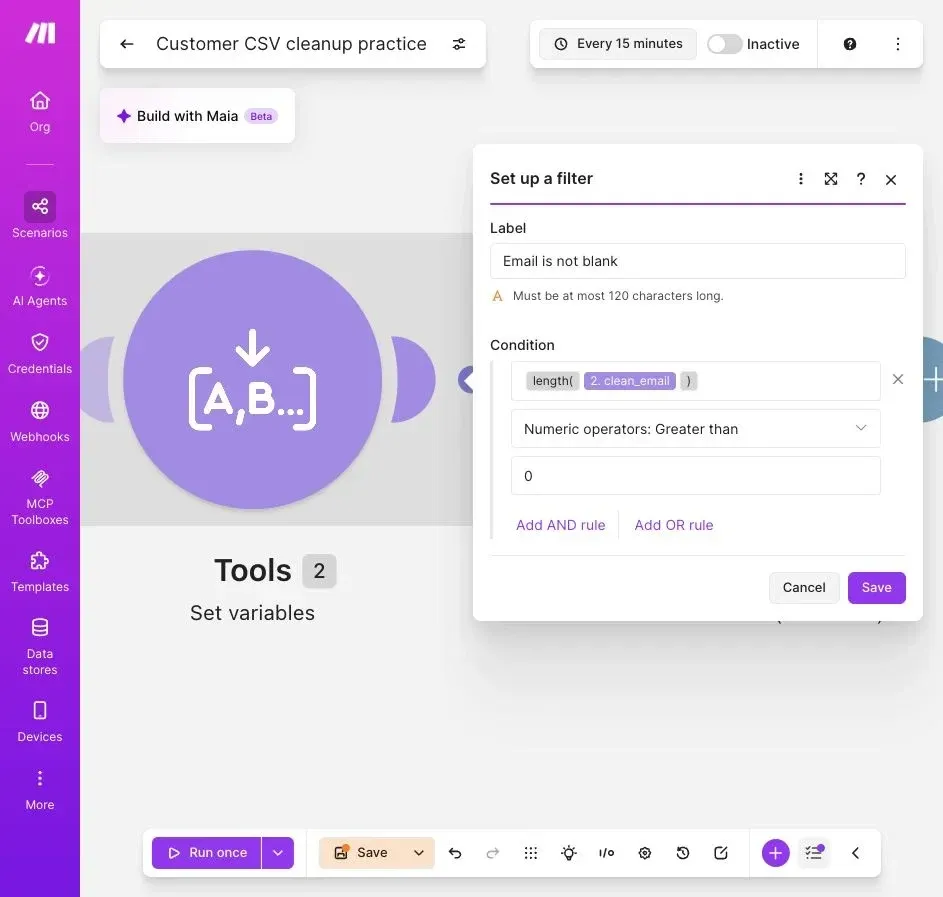Open the filter panel three-dot options menu
Screen dimensions: 943x897
tap(800, 179)
